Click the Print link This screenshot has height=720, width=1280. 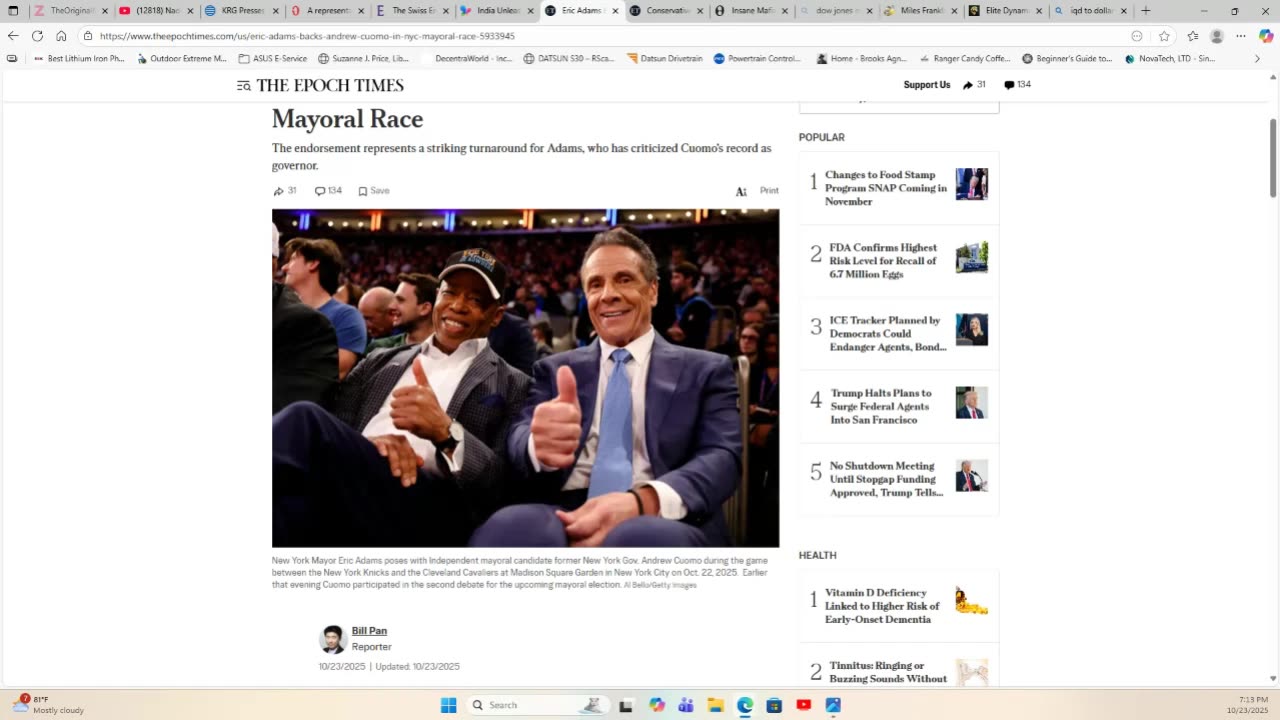769,191
